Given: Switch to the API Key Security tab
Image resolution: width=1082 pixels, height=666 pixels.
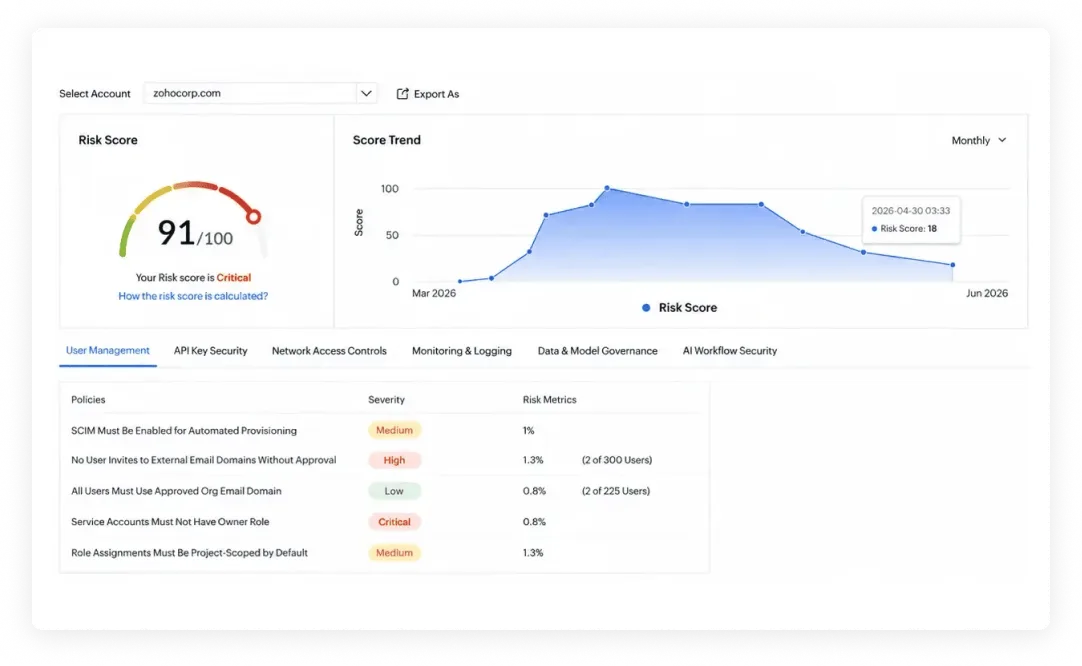Looking at the screenshot, I should (210, 351).
